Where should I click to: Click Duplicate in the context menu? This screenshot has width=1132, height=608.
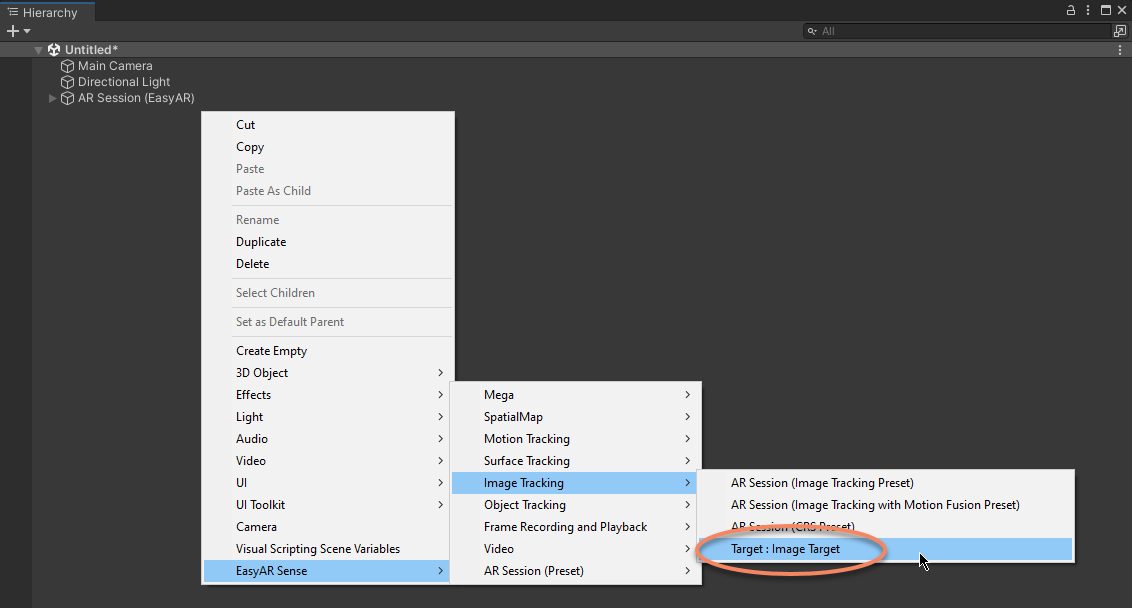coord(261,242)
